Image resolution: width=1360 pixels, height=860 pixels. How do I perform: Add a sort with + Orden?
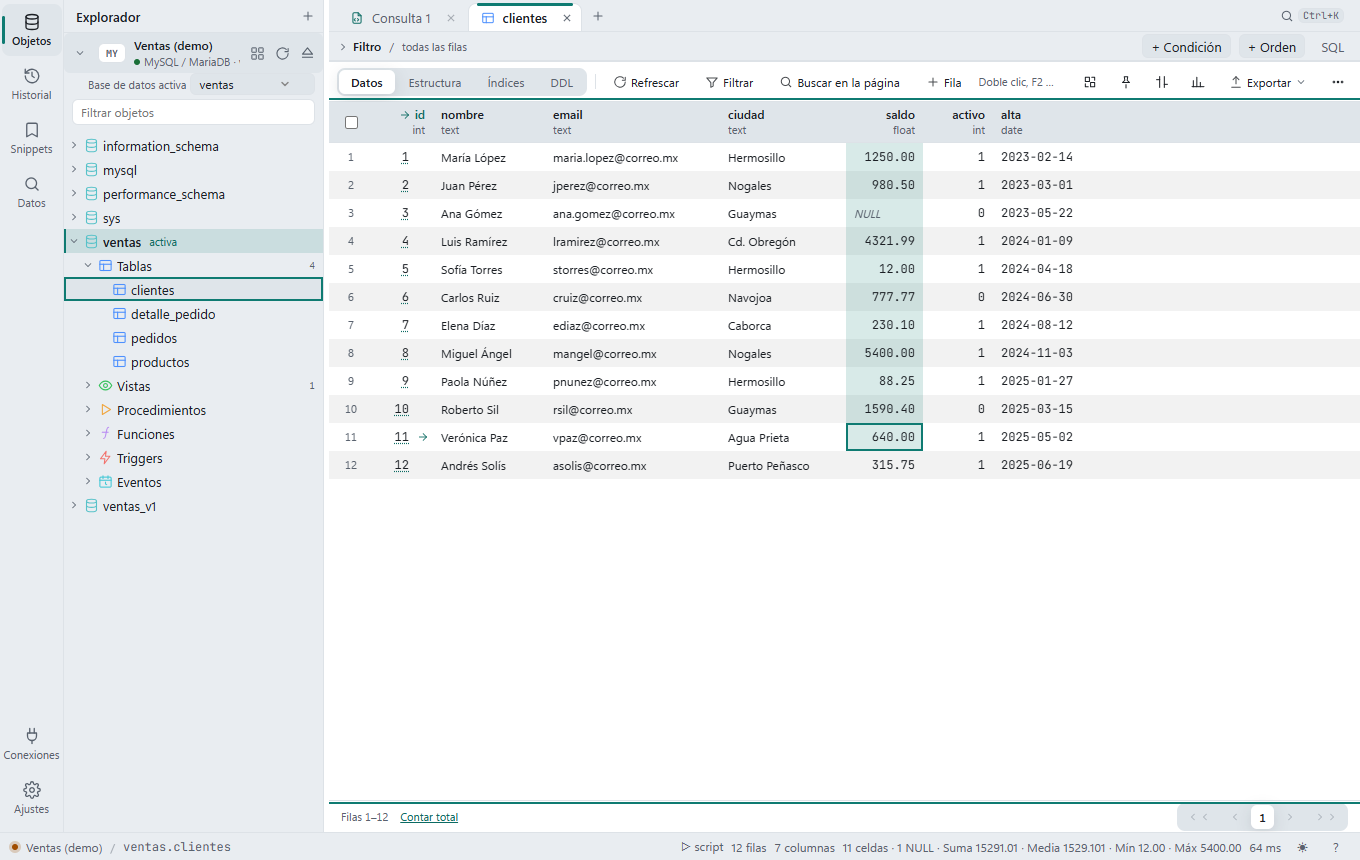1272,47
